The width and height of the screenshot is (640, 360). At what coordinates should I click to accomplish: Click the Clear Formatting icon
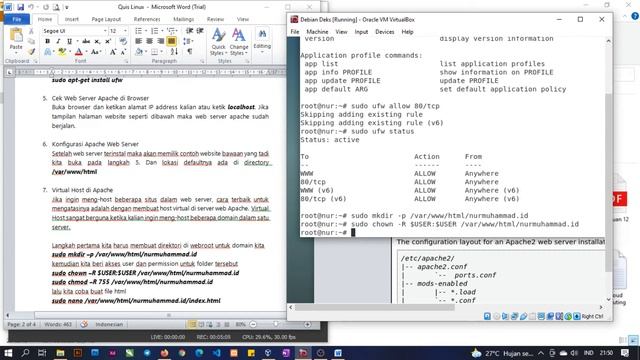click(123, 41)
